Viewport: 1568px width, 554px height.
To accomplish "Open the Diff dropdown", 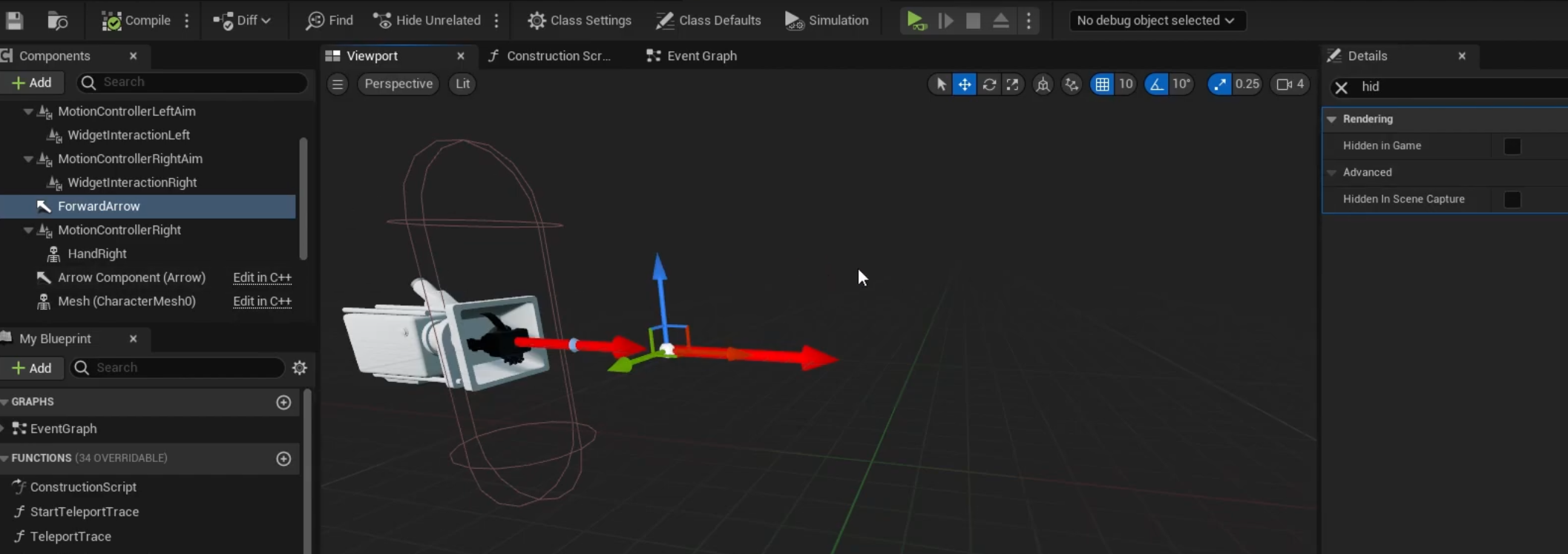I will pos(242,20).
